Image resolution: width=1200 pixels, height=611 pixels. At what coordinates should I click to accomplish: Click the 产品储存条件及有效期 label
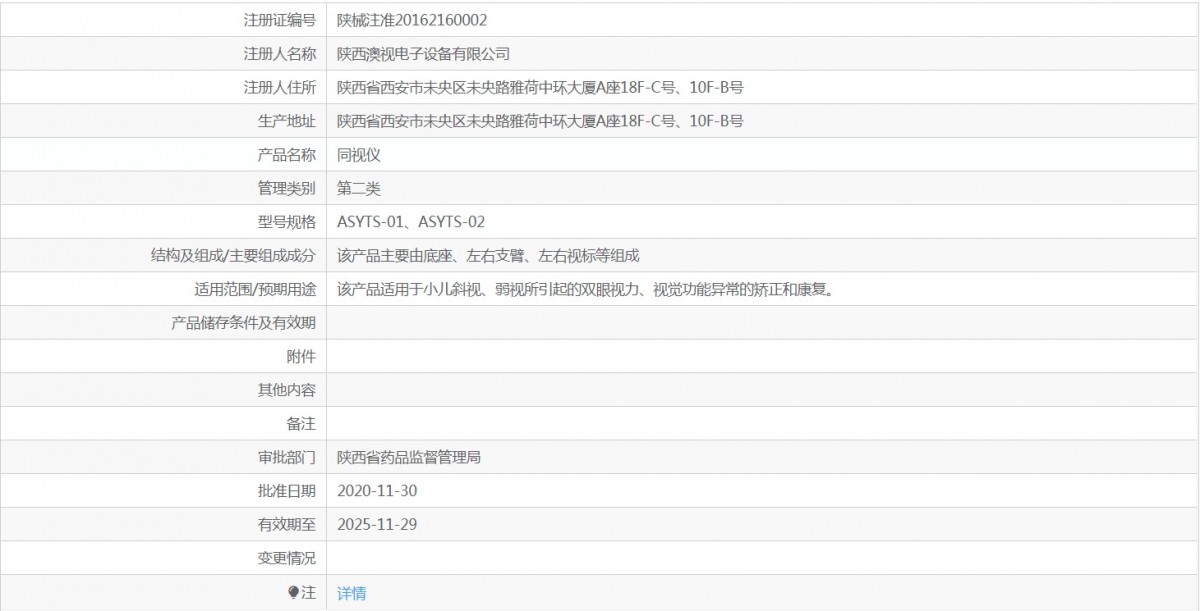243,323
